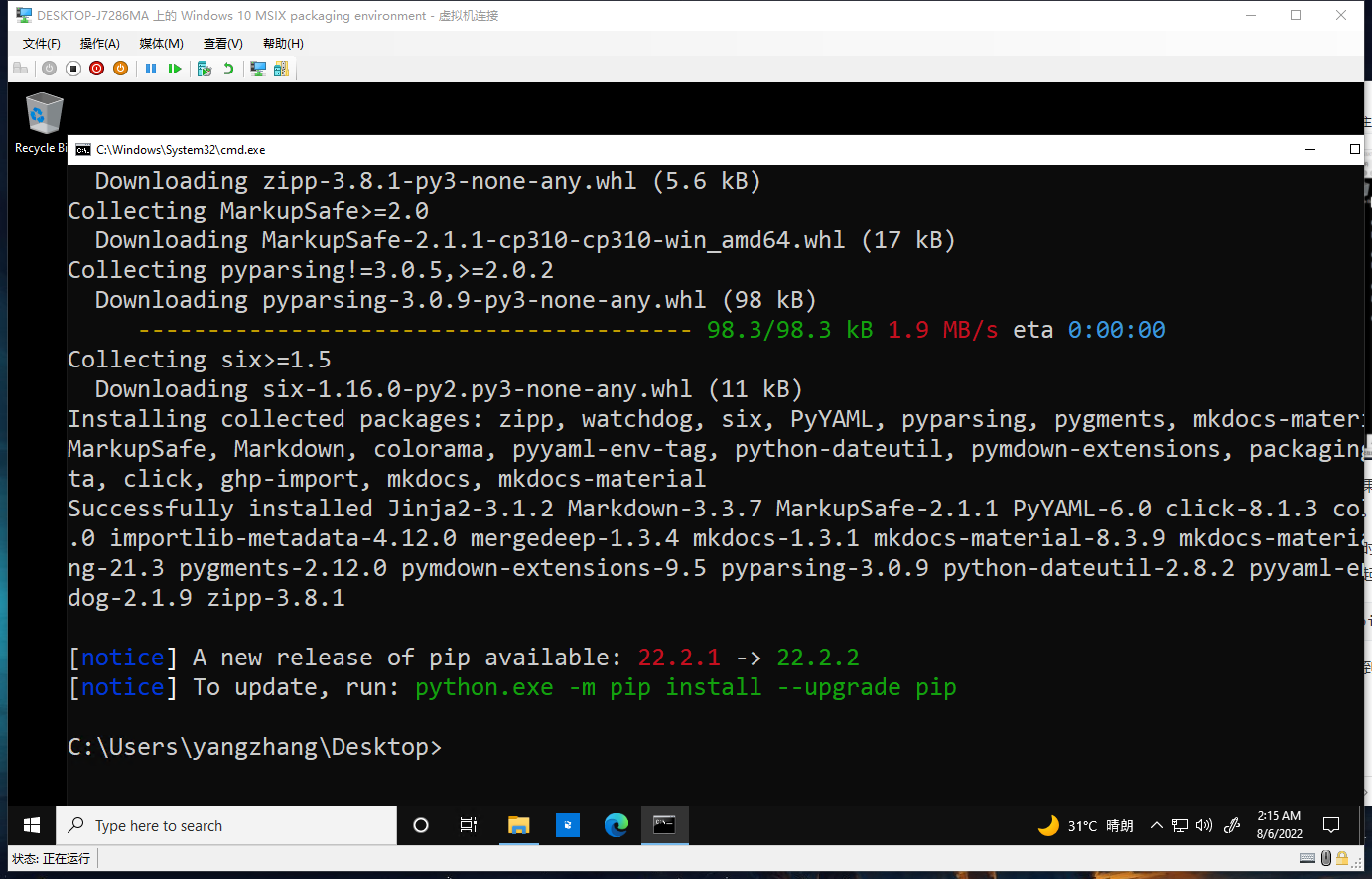The width and height of the screenshot is (1372, 879).
Task: Click the Ctrl+Alt+Del toolbar icon
Action: [x=20, y=69]
